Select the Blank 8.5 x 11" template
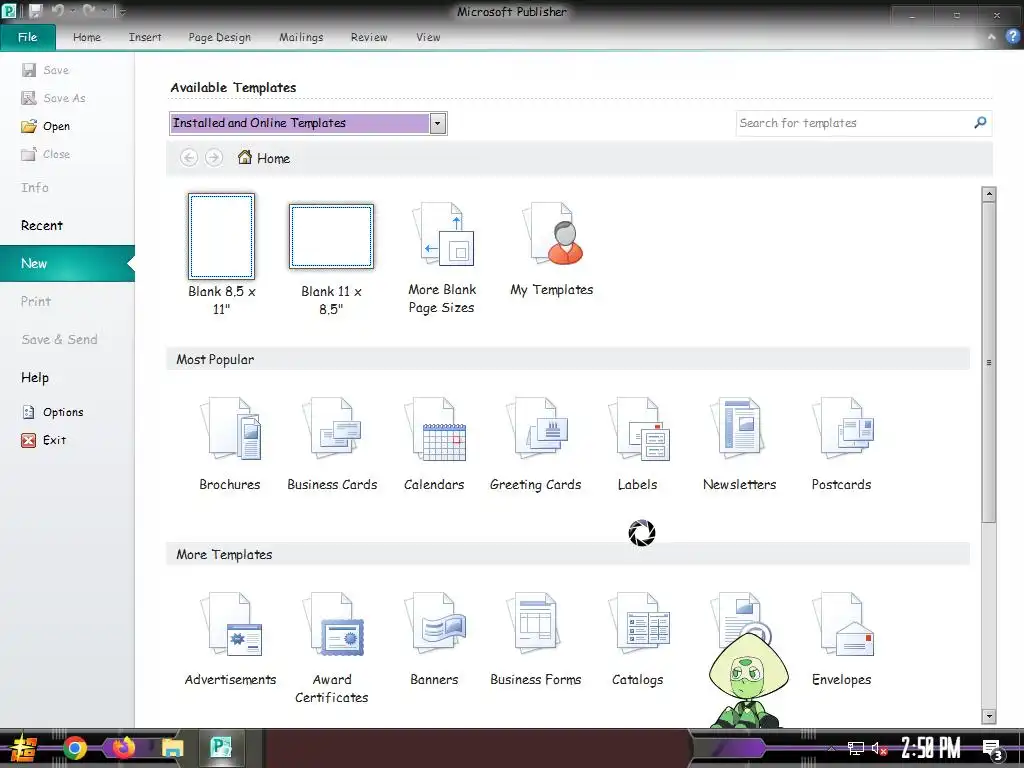 (221, 255)
